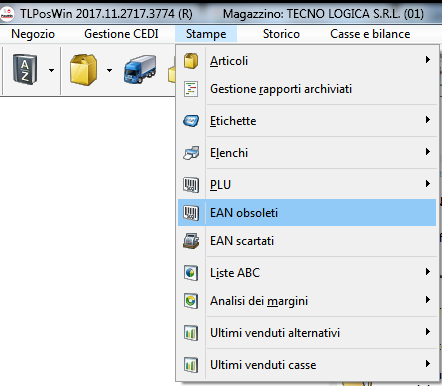This screenshot has width=443, height=386.
Task: Open the Gestione CEDI menu
Action: coord(121,34)
